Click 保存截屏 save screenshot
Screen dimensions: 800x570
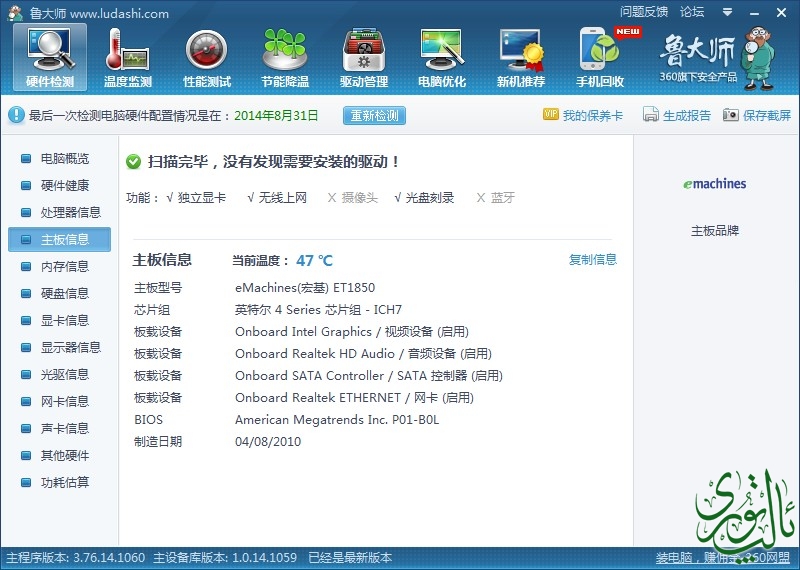[767, 116]
